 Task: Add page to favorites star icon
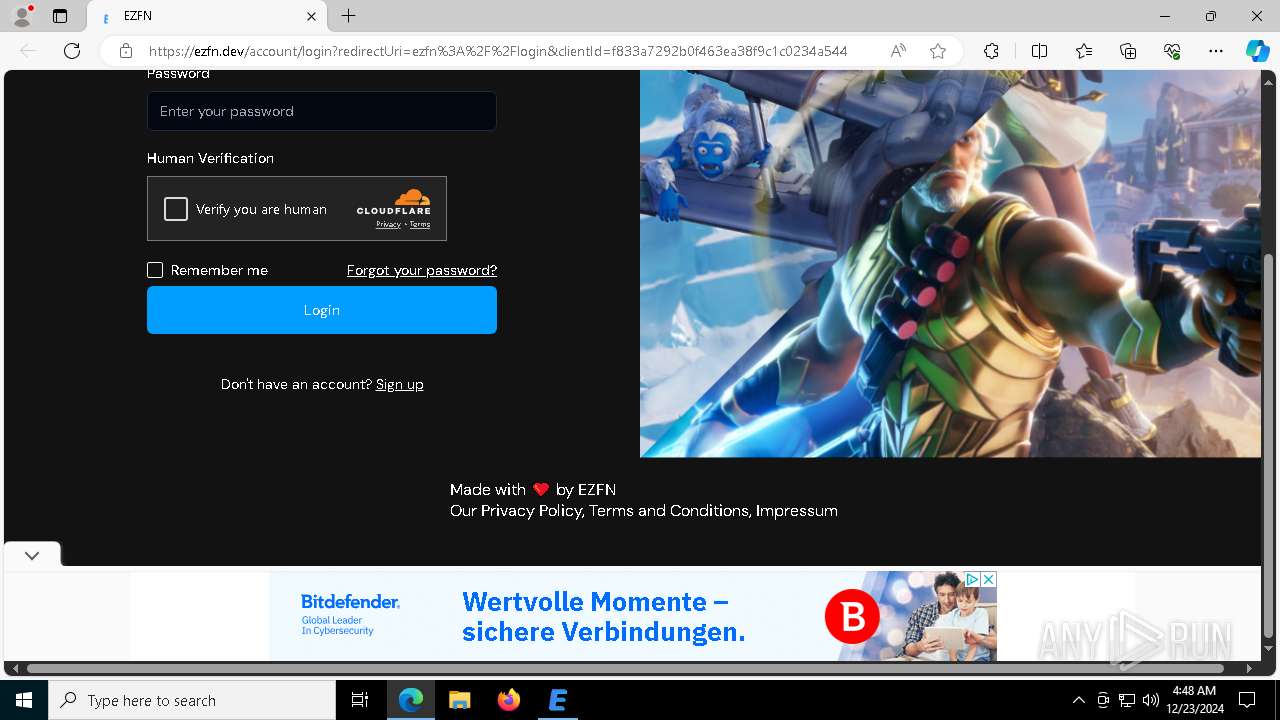(x=938, y=51)
